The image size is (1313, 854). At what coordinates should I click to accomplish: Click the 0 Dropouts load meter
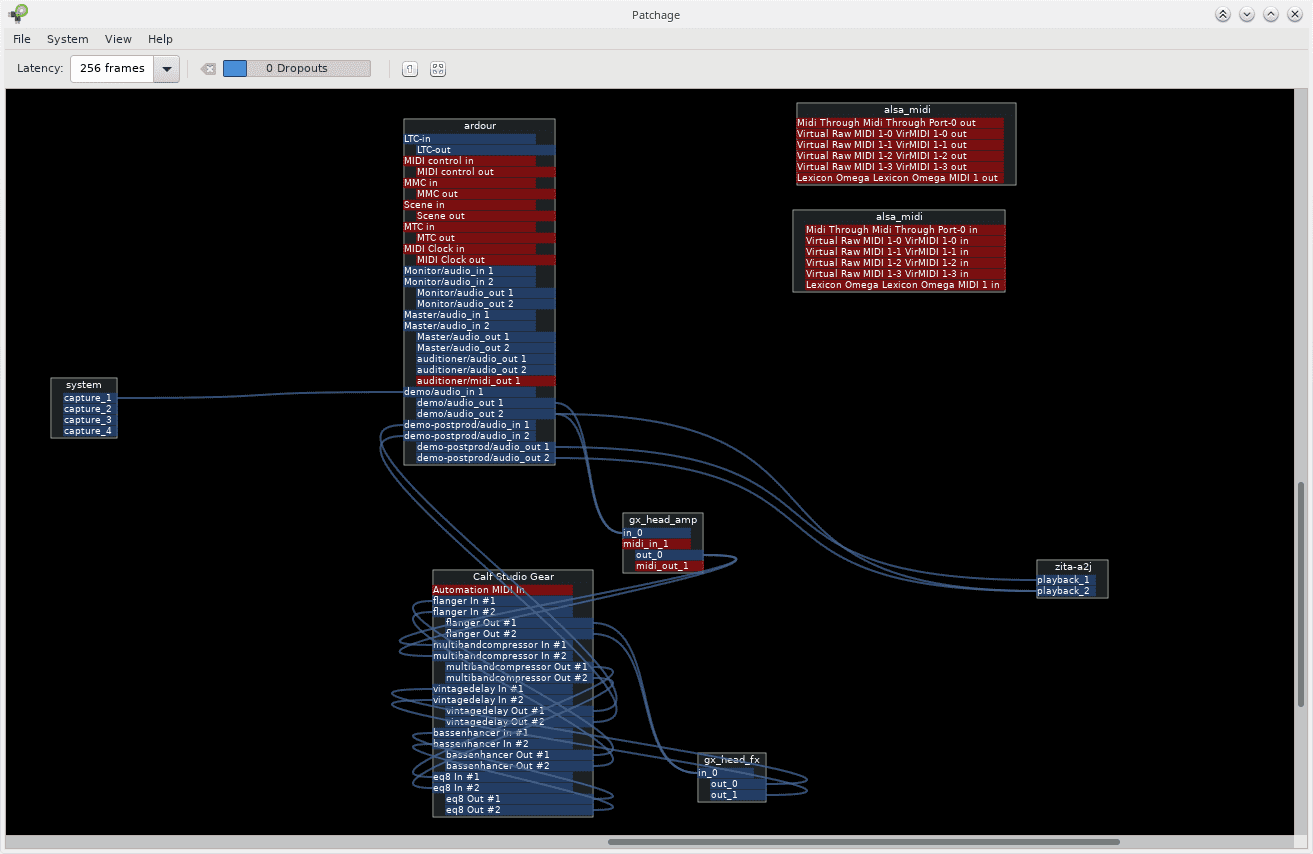click(x=296, y=69)
